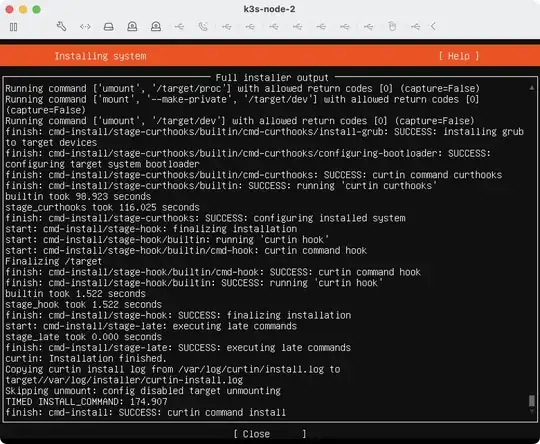Close the full installer output view

[x=270, y=434]
